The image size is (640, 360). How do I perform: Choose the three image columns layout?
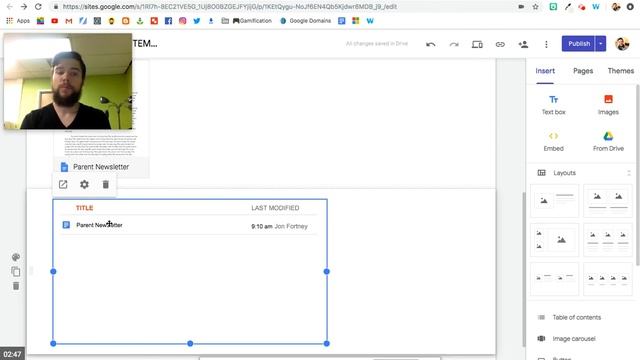[608, 240]
